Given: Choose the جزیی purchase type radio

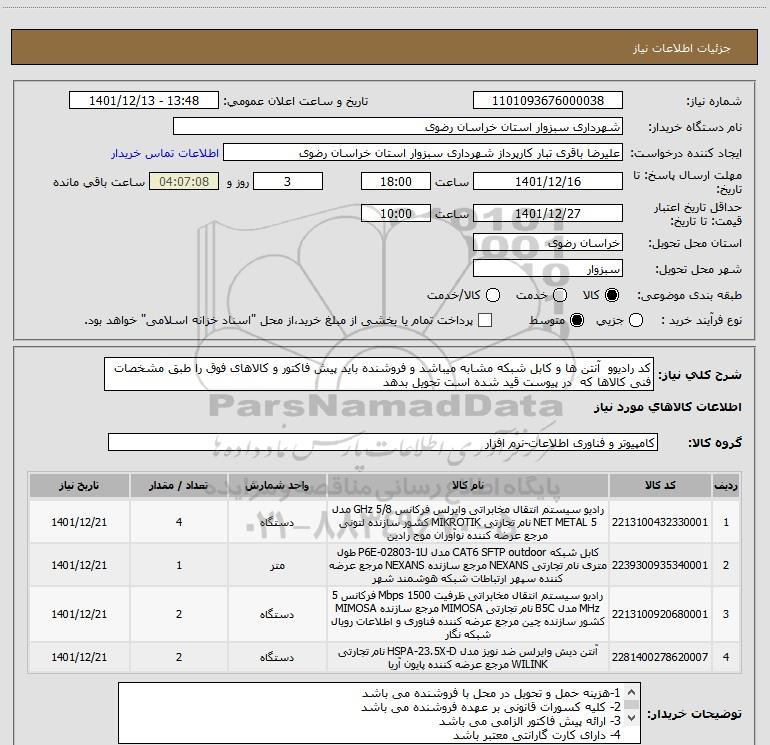Looking at the screenshot, I should [x=635, y=320].
